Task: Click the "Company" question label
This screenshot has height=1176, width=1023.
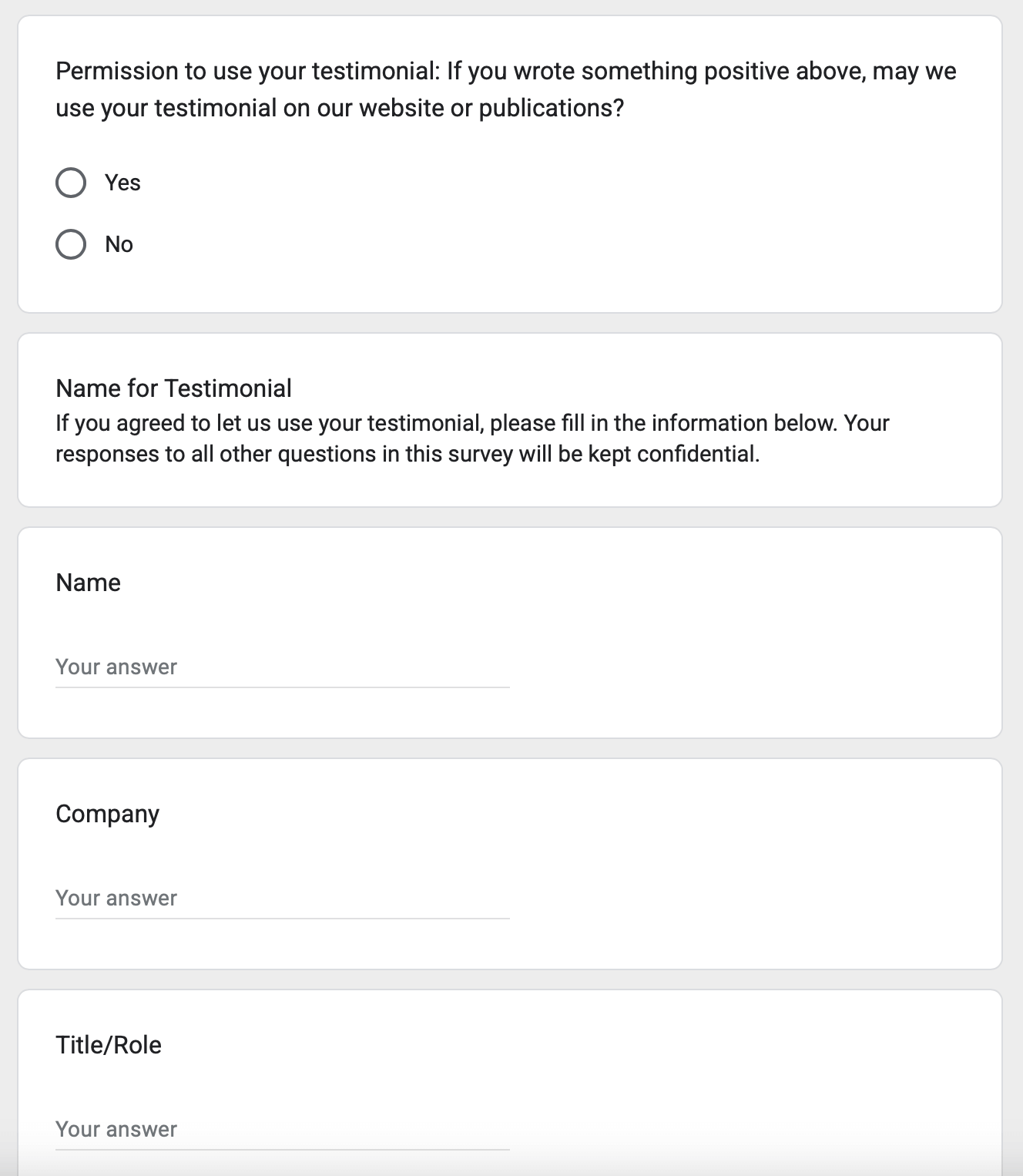Action: click(x=107, y=815)
